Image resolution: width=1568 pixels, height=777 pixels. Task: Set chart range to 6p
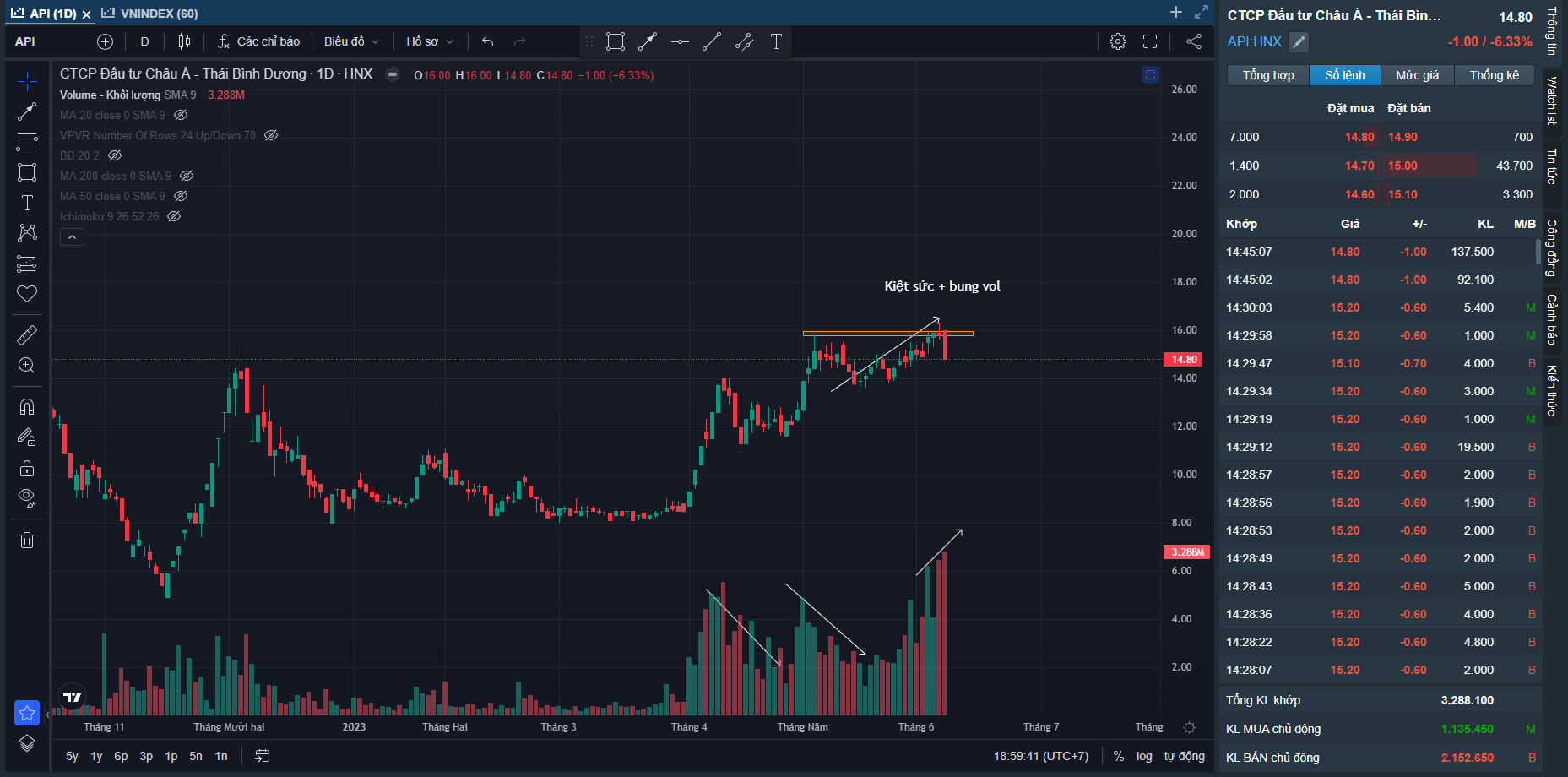coord(121,756)
